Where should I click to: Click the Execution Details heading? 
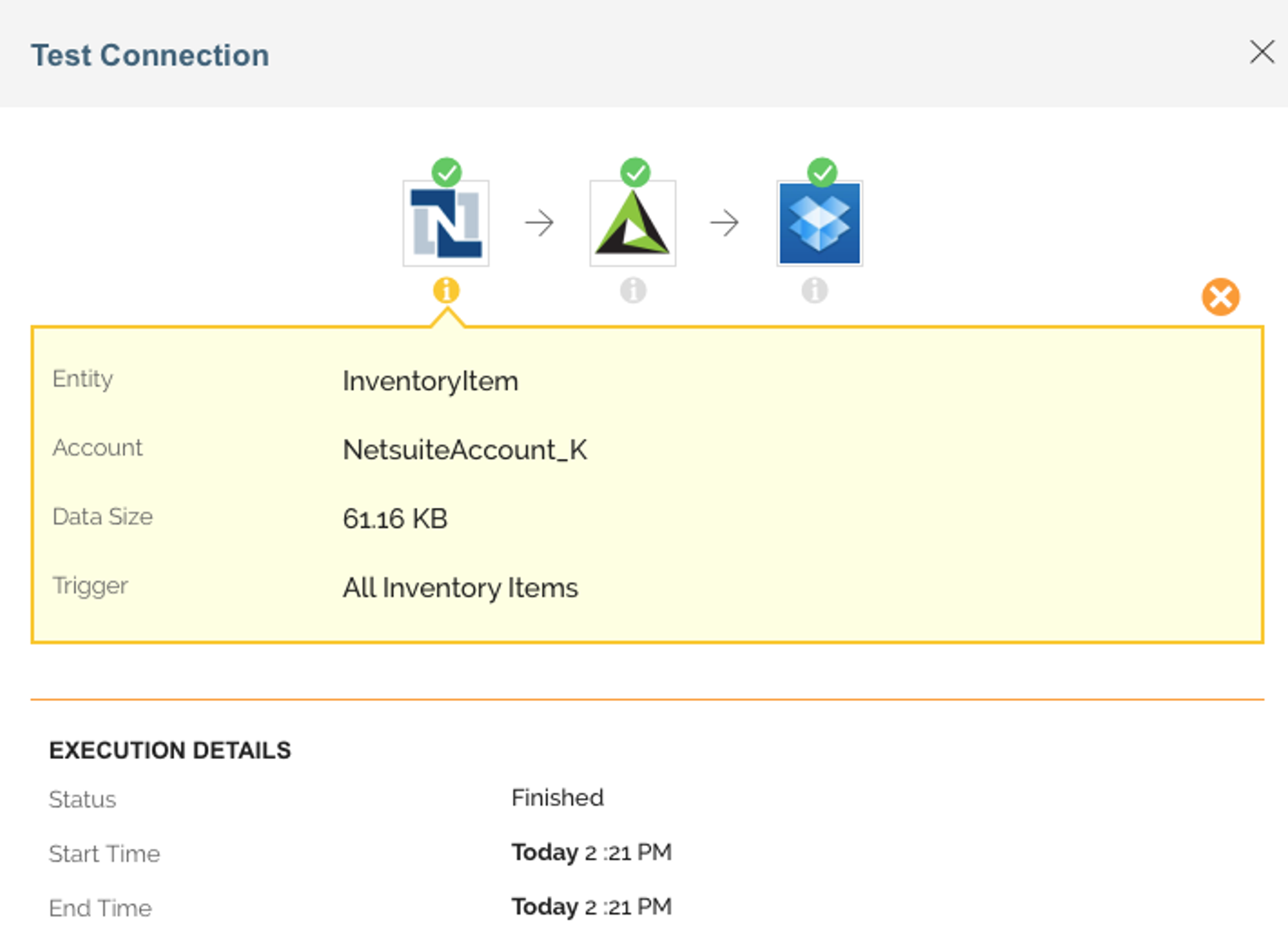[x=170, y=751]
